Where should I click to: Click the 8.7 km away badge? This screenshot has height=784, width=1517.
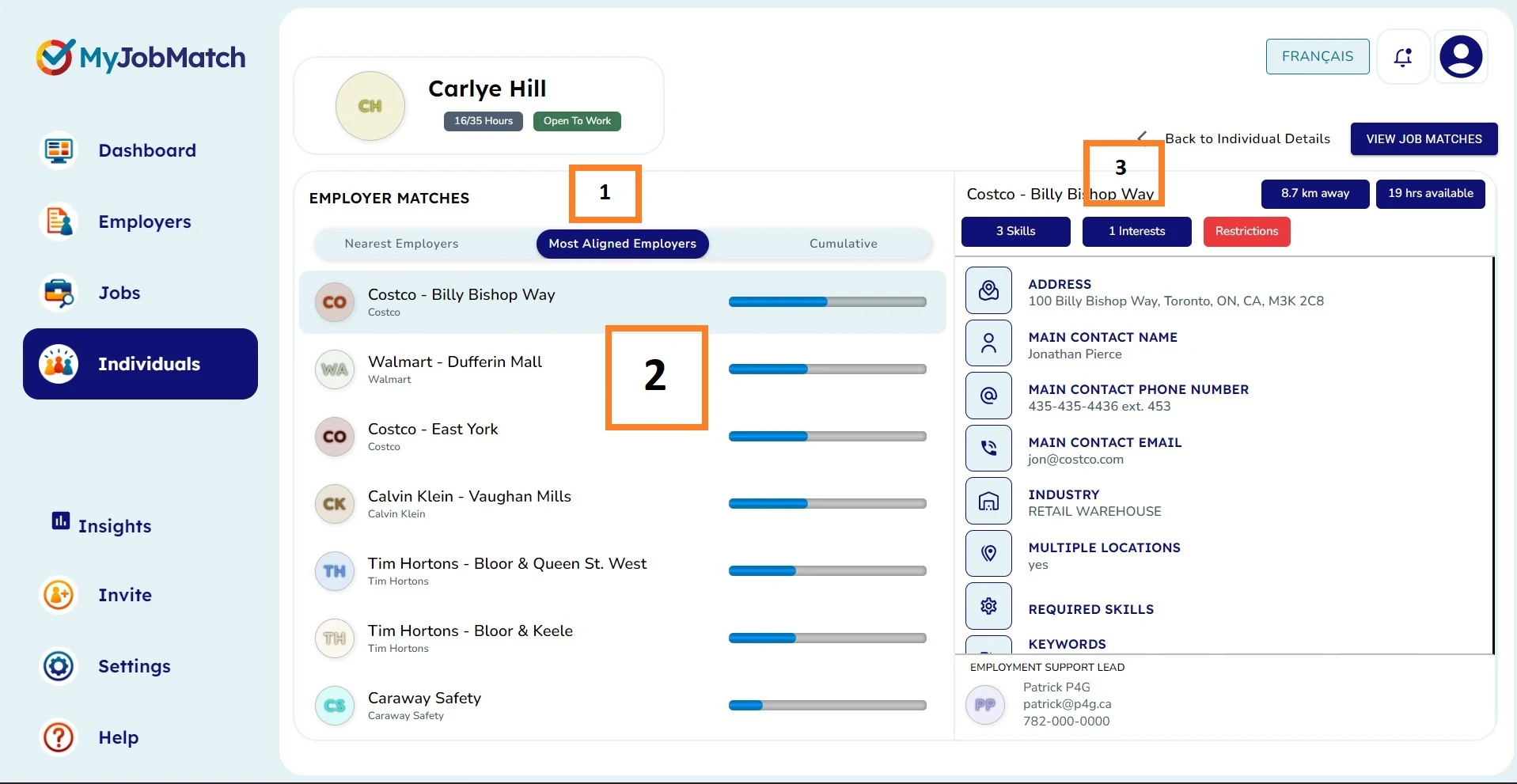coord(1315,193)
